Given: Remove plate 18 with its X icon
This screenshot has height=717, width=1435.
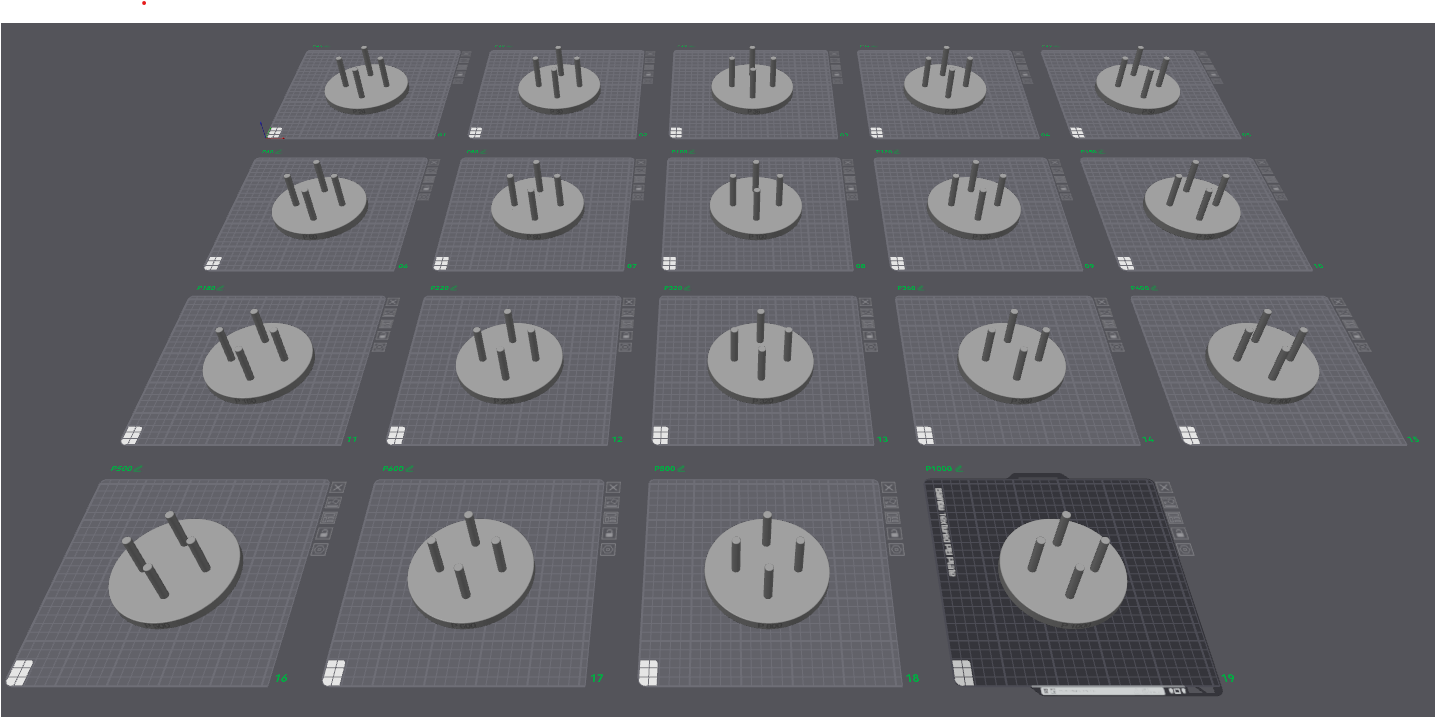Looking at the screenshot, I should pyautogui.click(x=888, y=487).
